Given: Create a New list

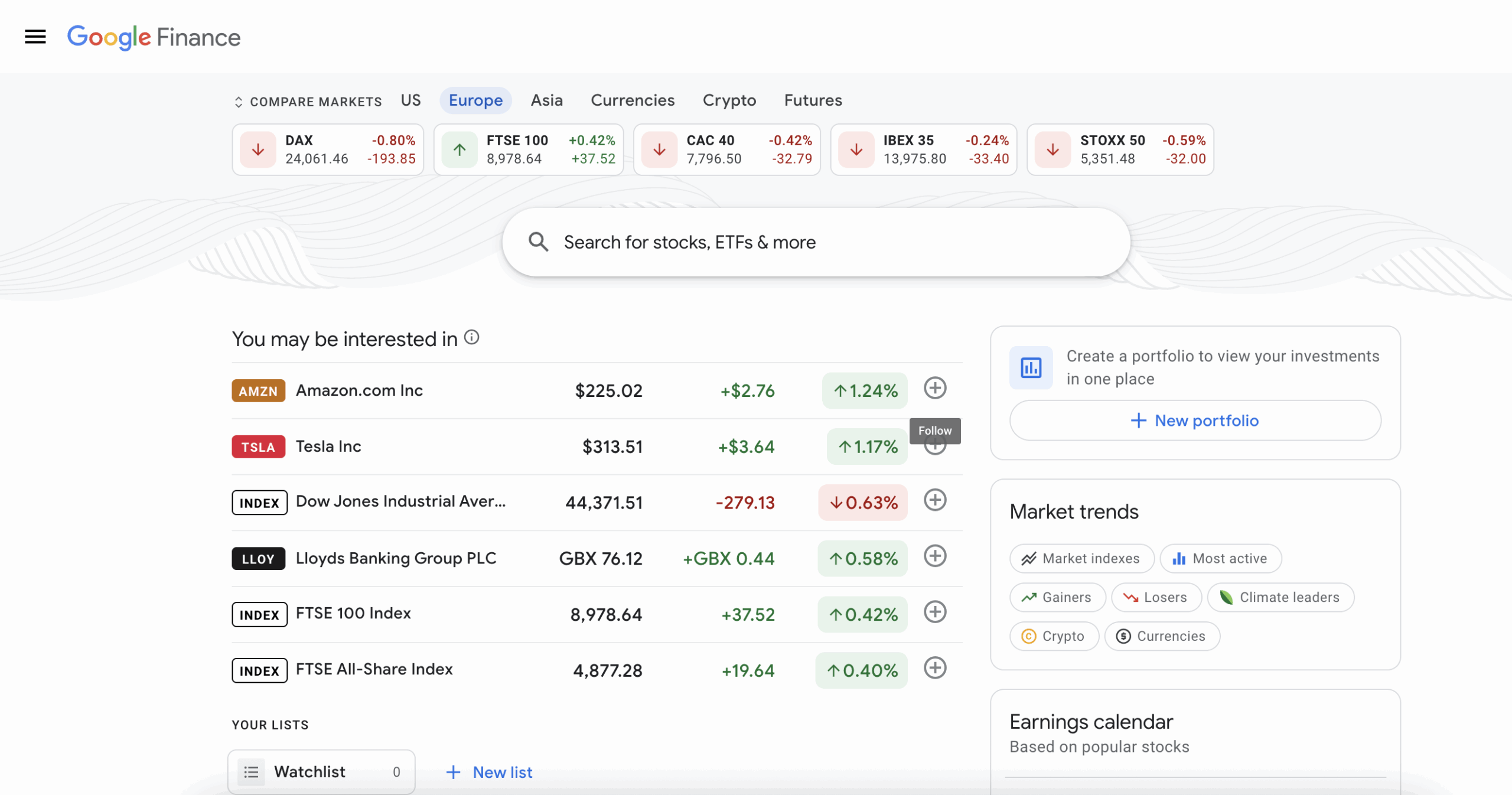Looking at the screenshot, I should tap(490, 773).
